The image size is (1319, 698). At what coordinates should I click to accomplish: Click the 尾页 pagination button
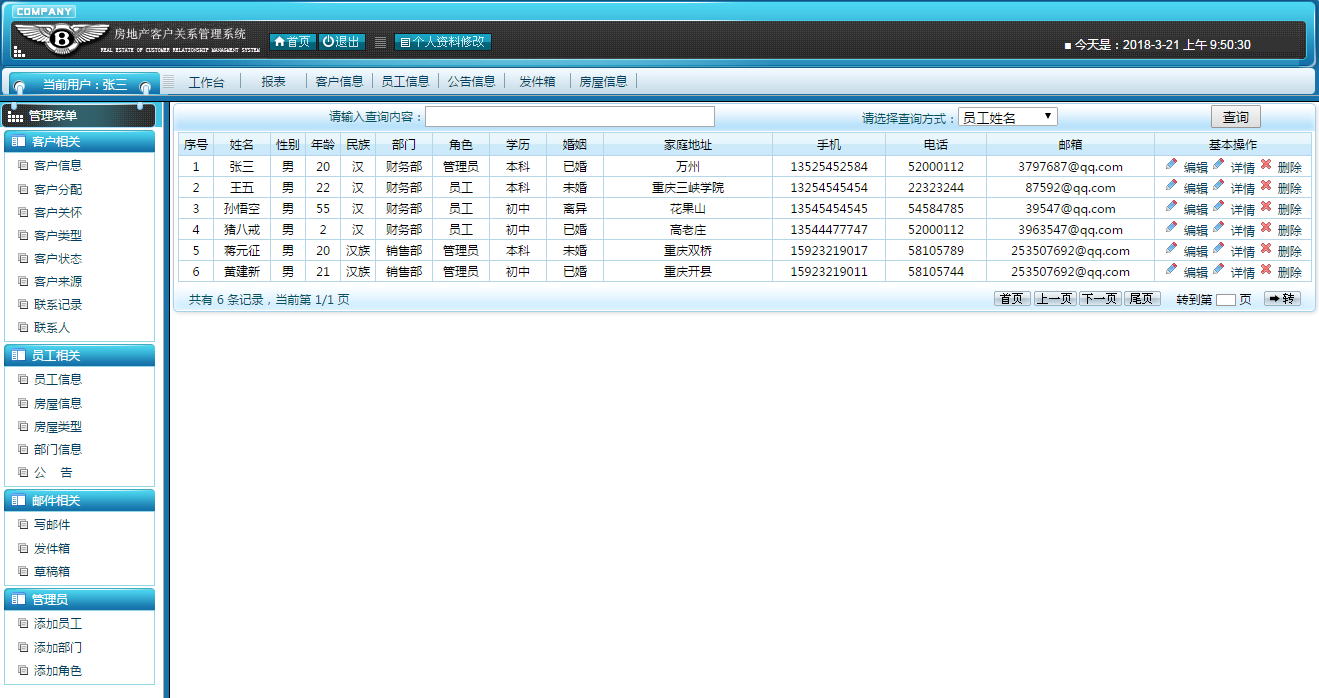pyautogui.click(x=1141, y=299)
